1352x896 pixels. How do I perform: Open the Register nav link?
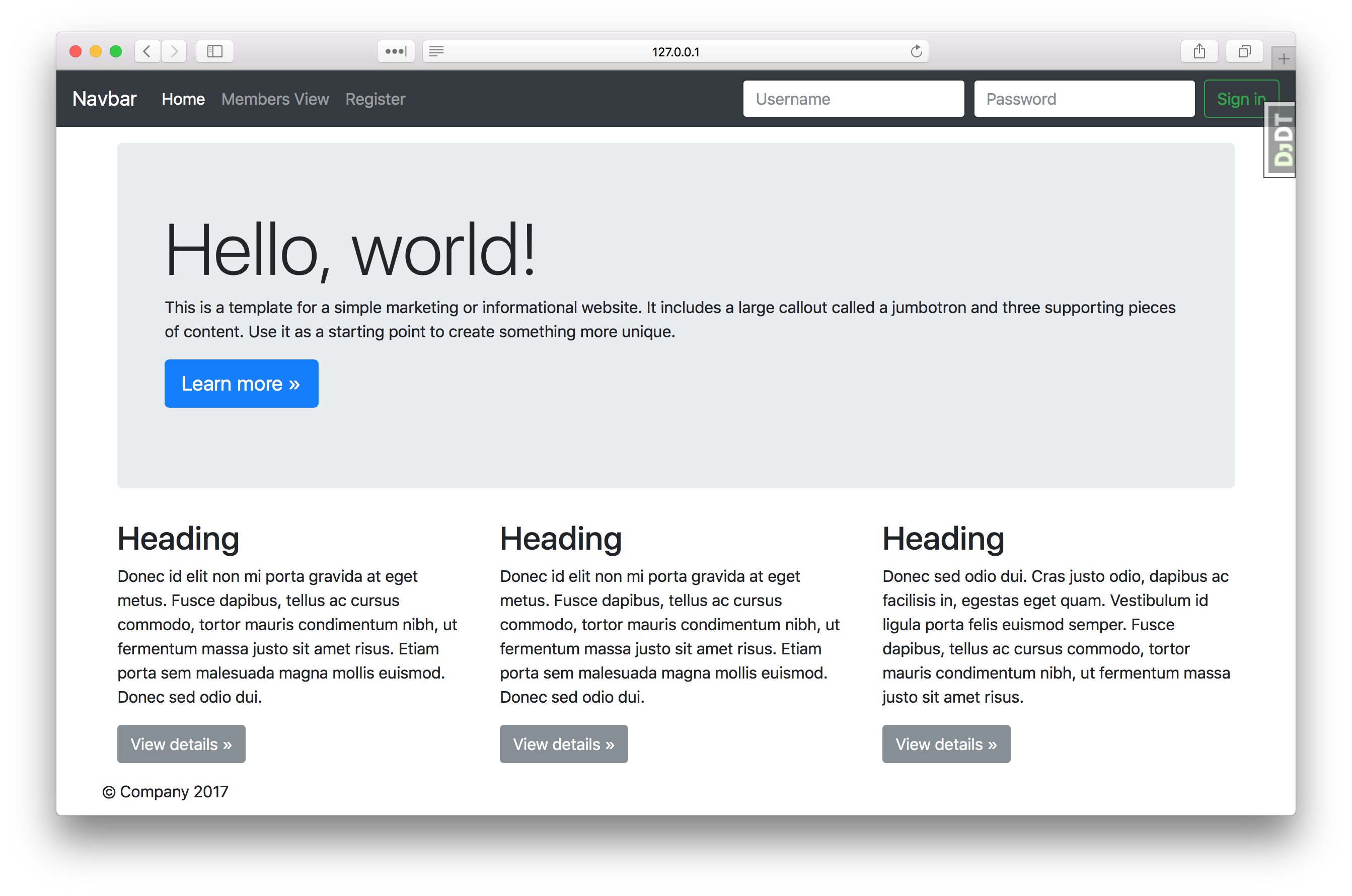click(375, 99)
